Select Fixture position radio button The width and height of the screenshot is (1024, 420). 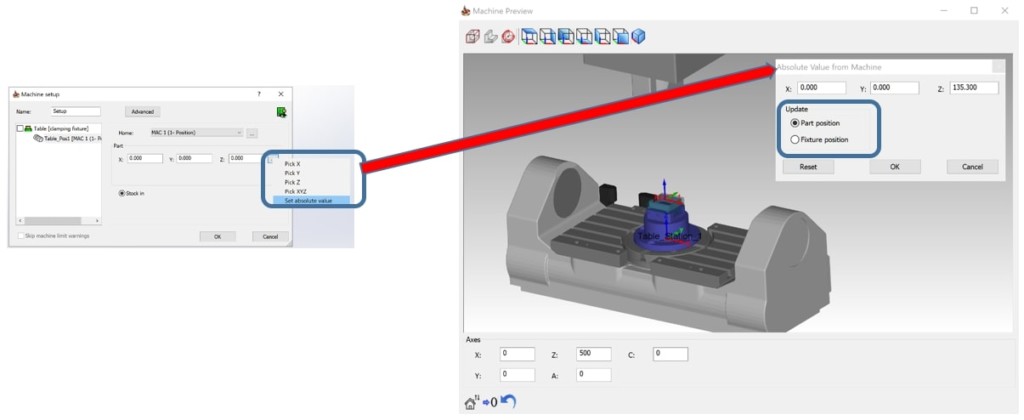coord(795,139)
